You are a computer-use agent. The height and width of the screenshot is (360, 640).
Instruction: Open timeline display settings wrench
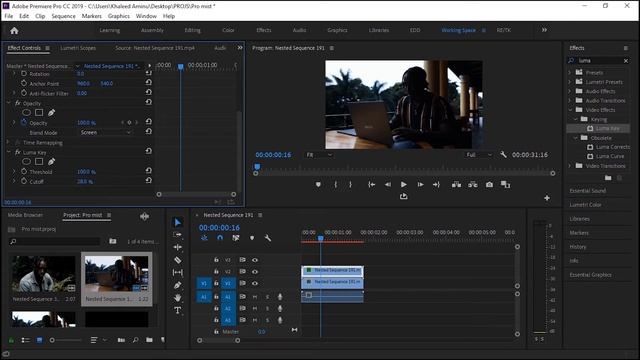[267, 238]
